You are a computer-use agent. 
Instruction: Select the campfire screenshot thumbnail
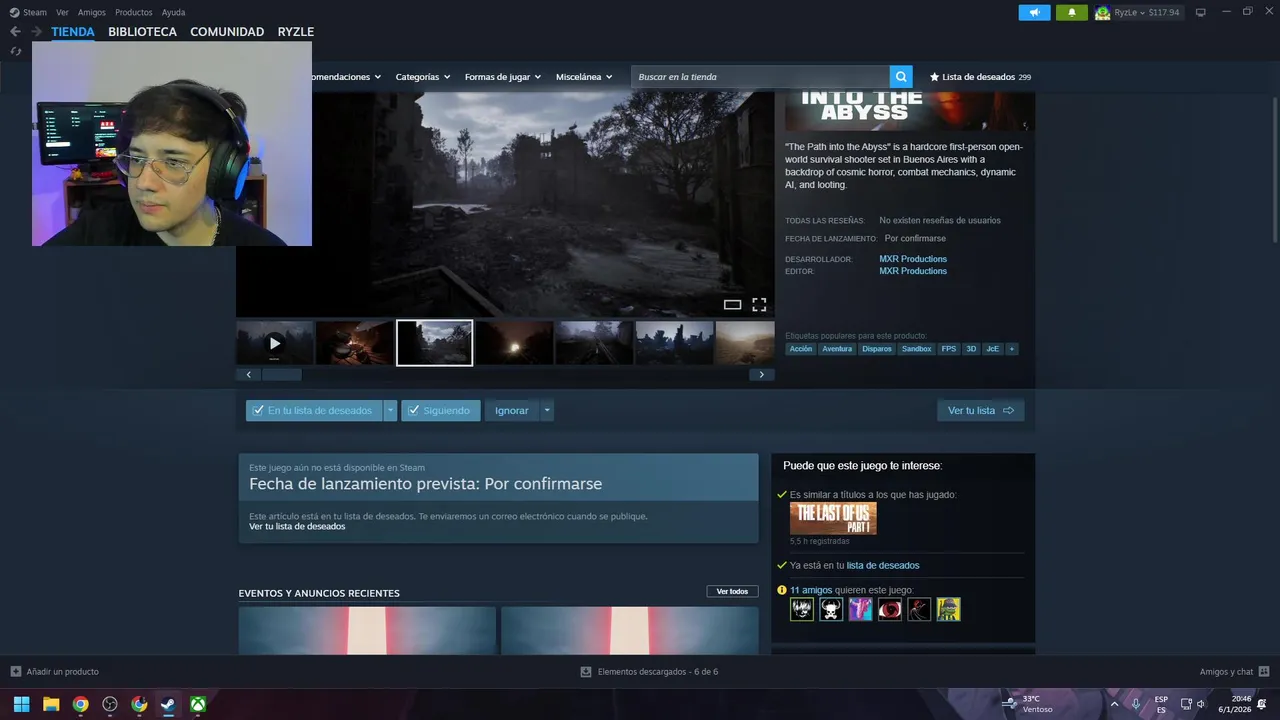pos(355,343)
